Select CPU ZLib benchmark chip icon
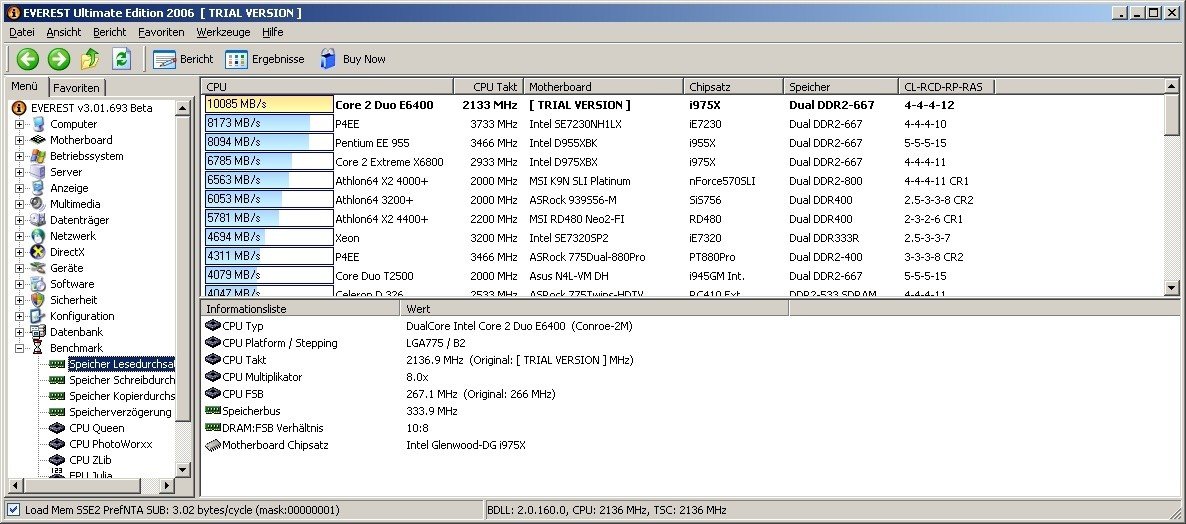 [x=57, y=460]
